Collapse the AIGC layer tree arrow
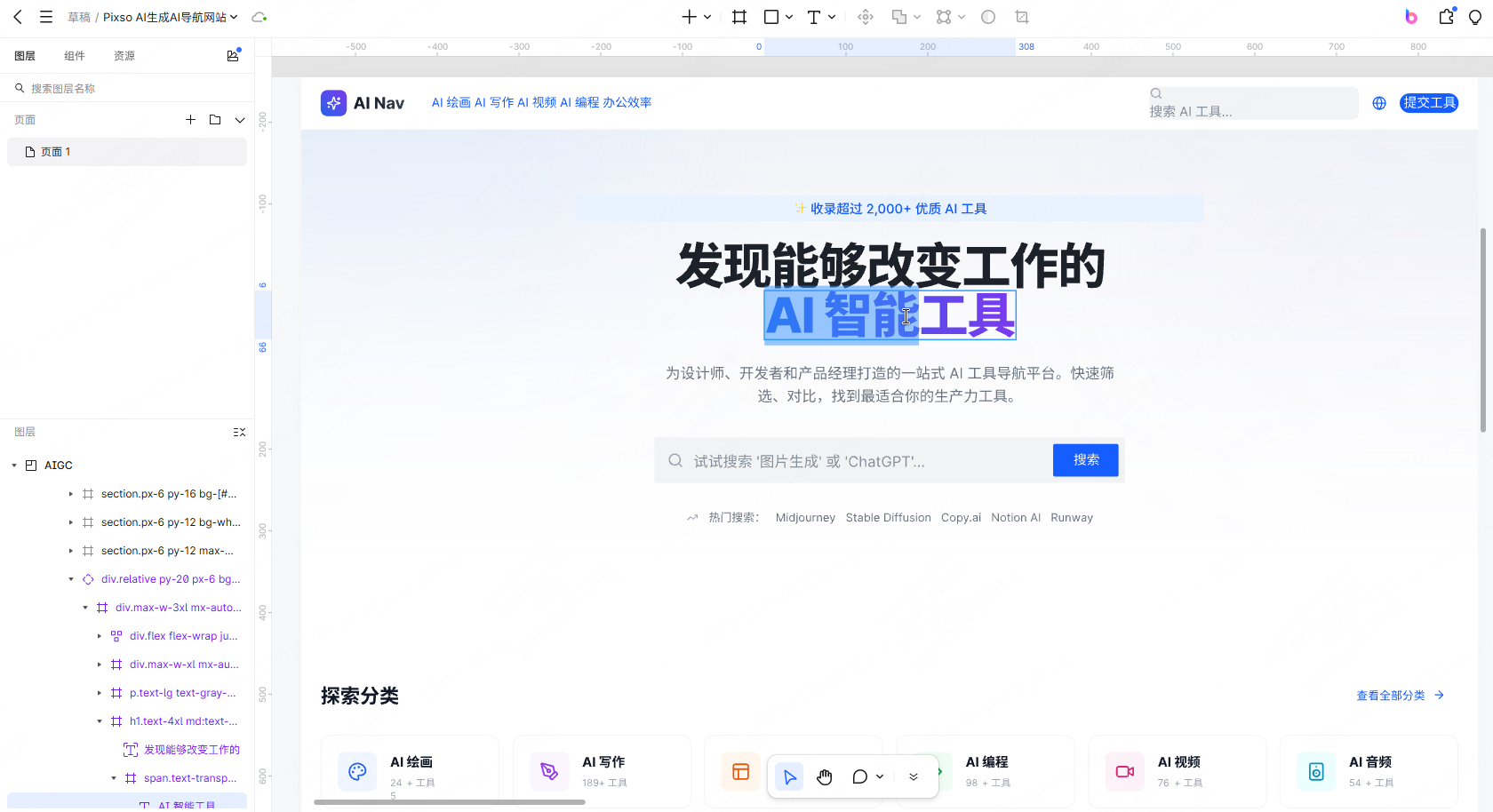 [x=14, y=466]
